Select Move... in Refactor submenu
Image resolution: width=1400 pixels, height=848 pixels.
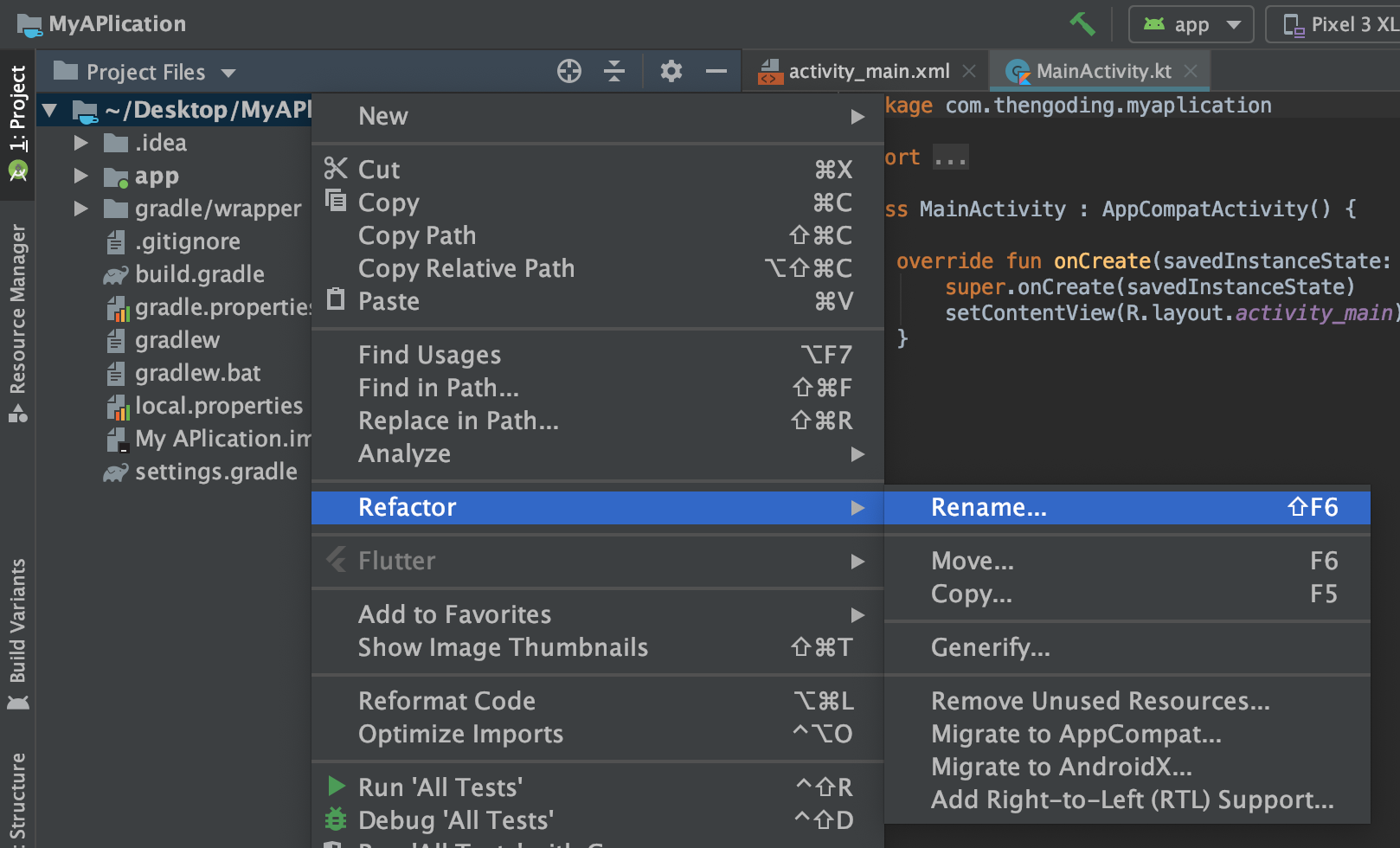(1127, 561)
